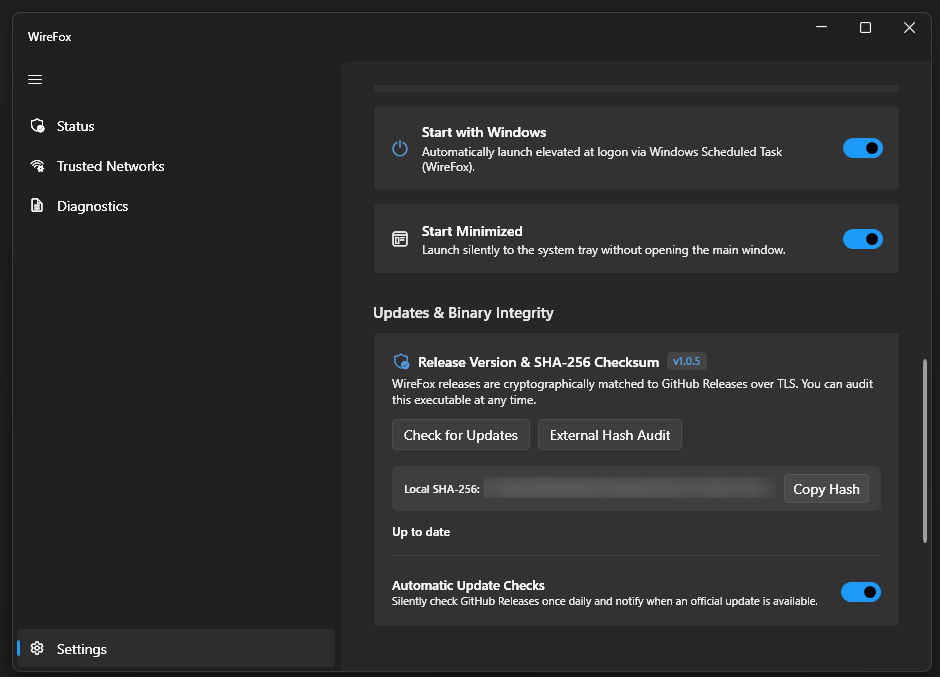Click the Start Minimized window icon
Viewport: 940px width, 681px height.
pyautogui.click(x=400, y=239)
